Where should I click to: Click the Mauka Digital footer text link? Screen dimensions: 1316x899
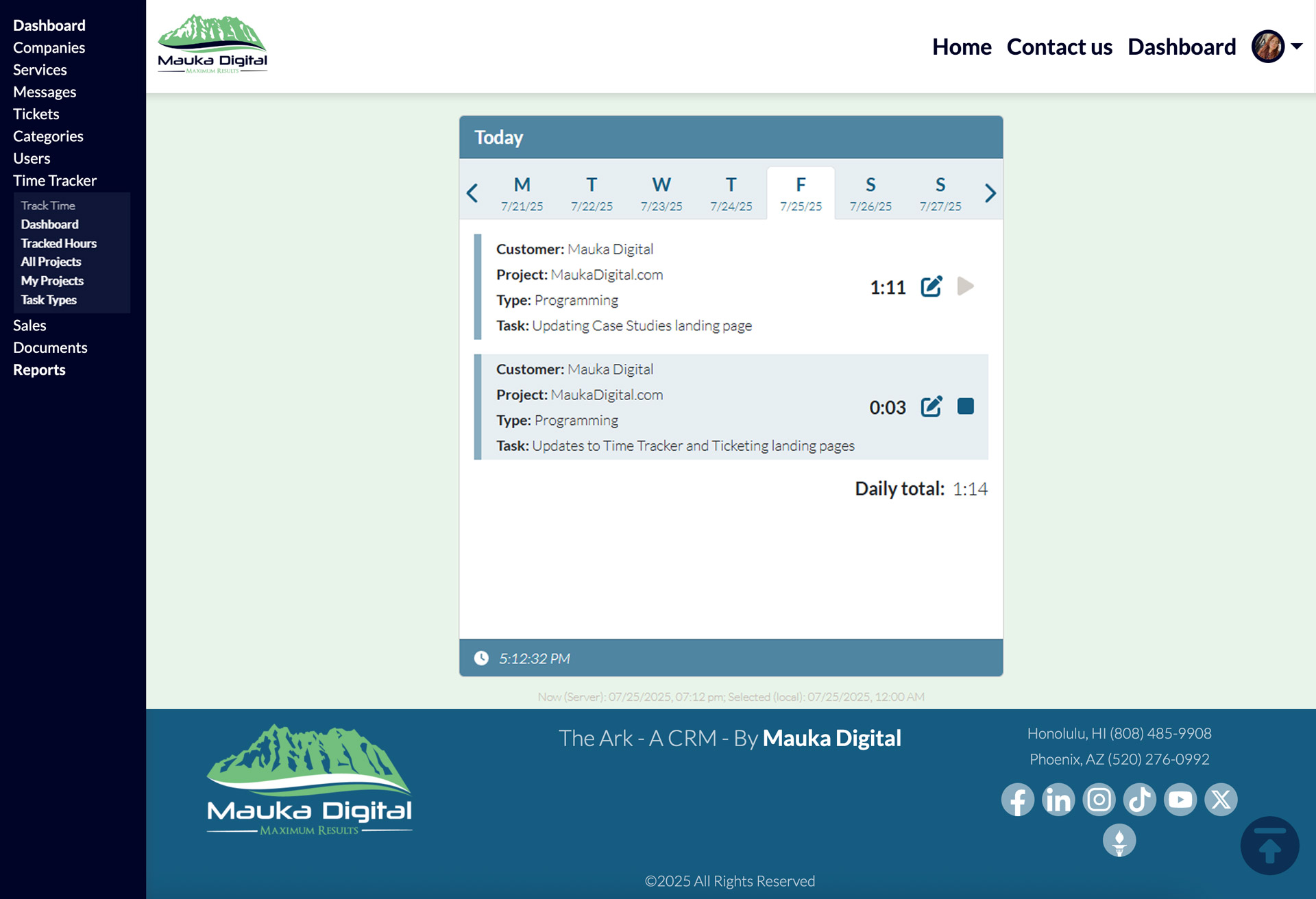click(831, 738)
